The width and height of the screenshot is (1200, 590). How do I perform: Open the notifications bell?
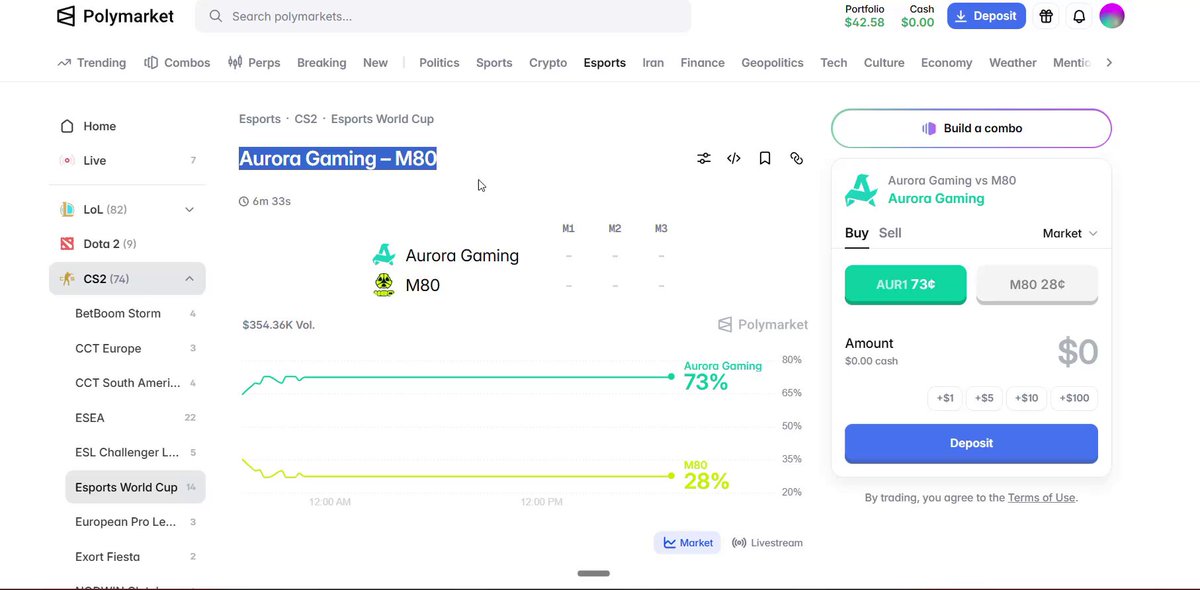click(1079, 16)
